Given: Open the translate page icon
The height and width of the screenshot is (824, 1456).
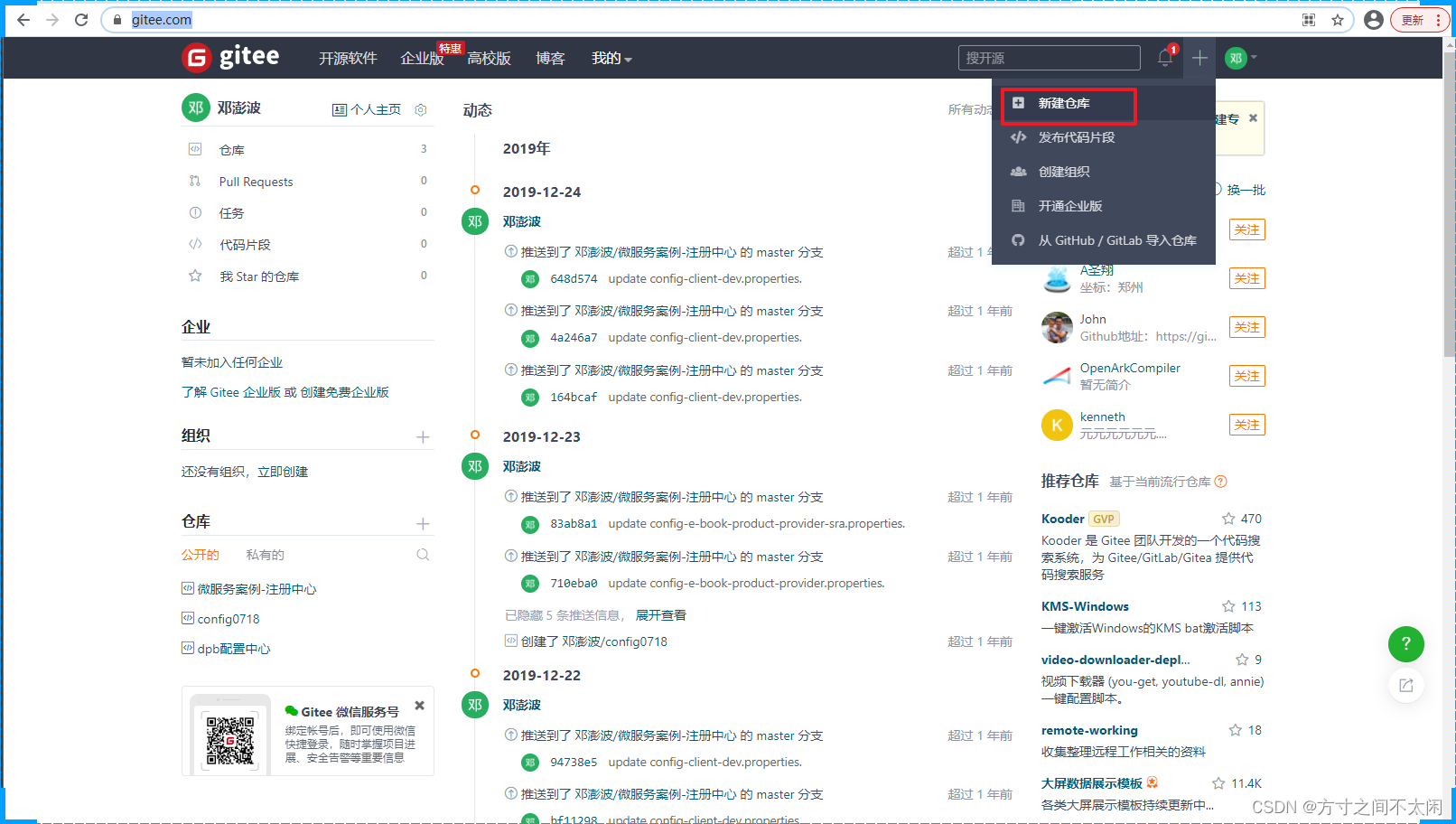Looking at the screenshot, I should tap(1309, 20).
